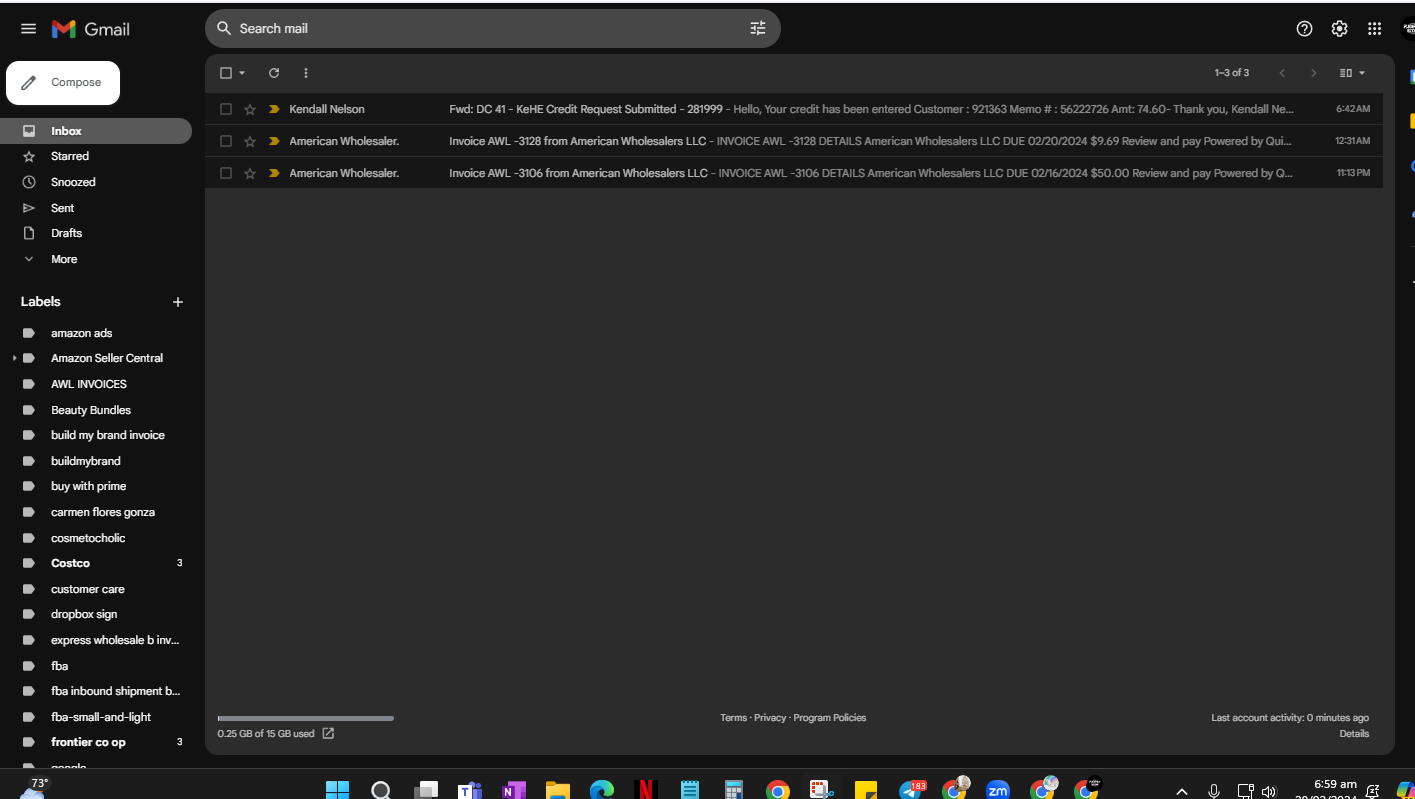This screenshot has width=1415, height=799.
Task: Open the Google apps grid
Action: [1375, 29]
